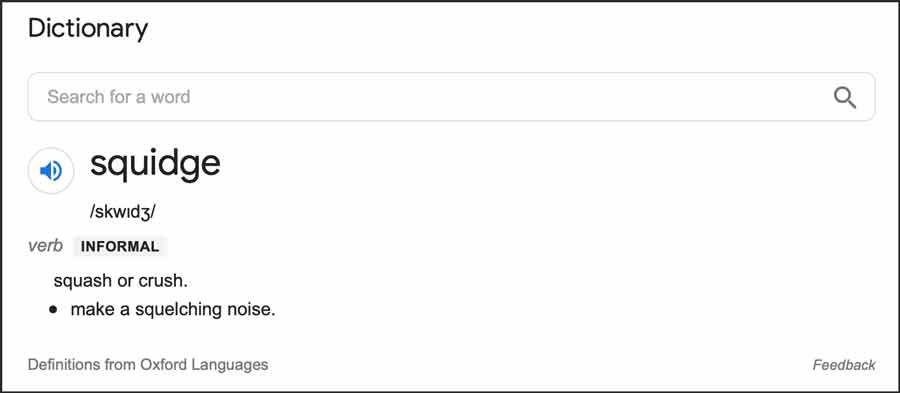Click the Dictionary heading

88,28
